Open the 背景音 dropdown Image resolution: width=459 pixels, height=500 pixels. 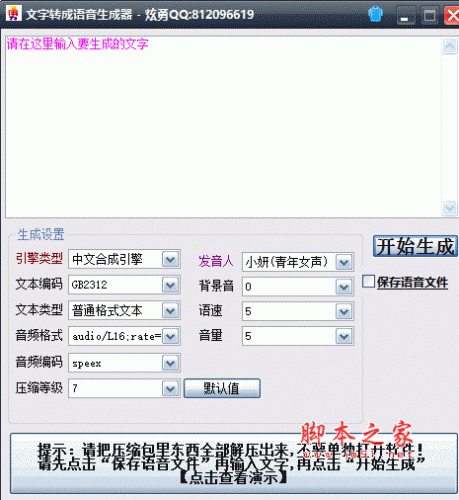pyautogui.click(x=344, y=287)
